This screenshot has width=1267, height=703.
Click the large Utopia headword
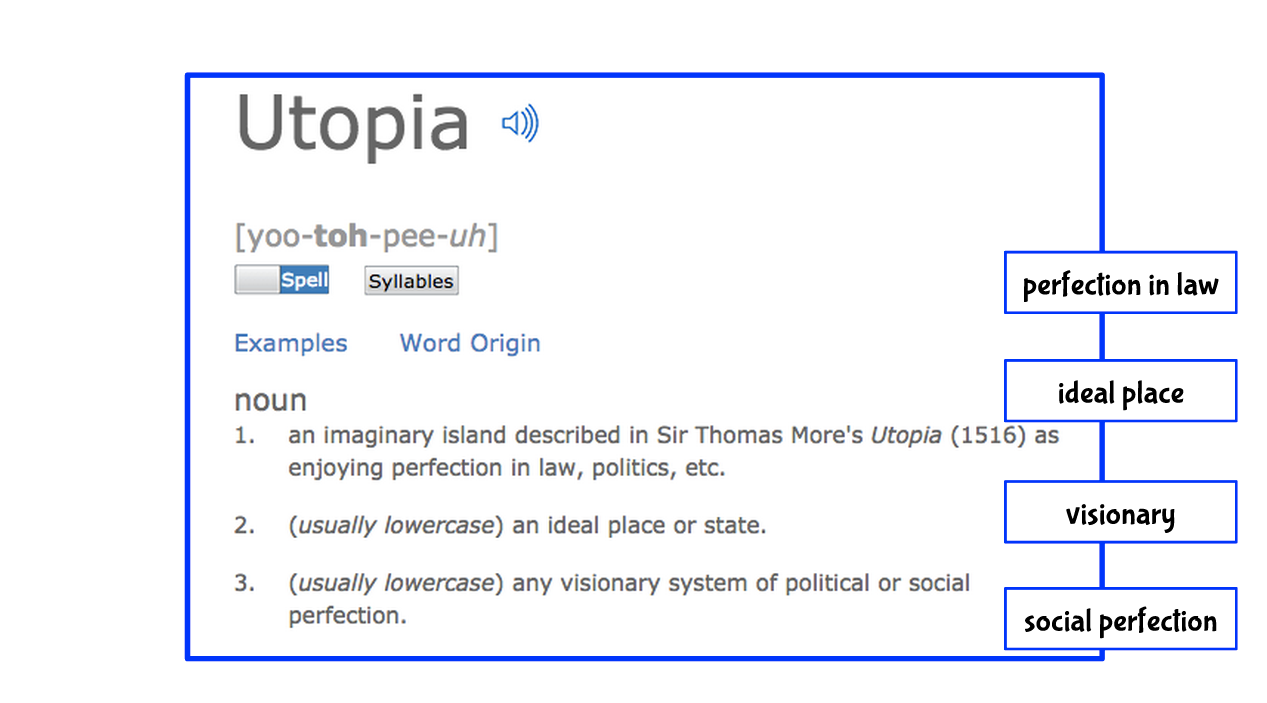[x=352, y=124]
